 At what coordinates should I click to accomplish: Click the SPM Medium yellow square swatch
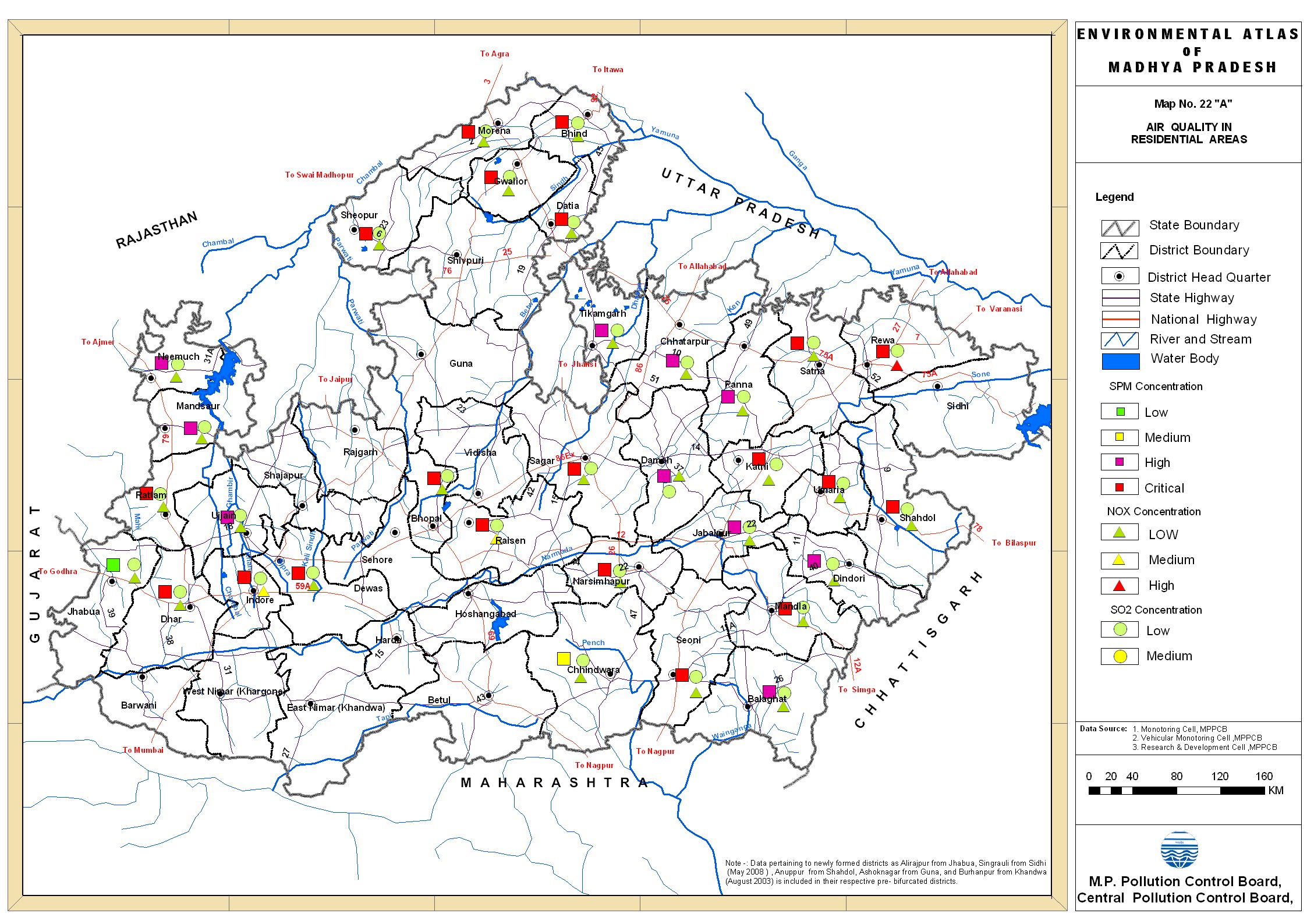(x=1120, y=437)
